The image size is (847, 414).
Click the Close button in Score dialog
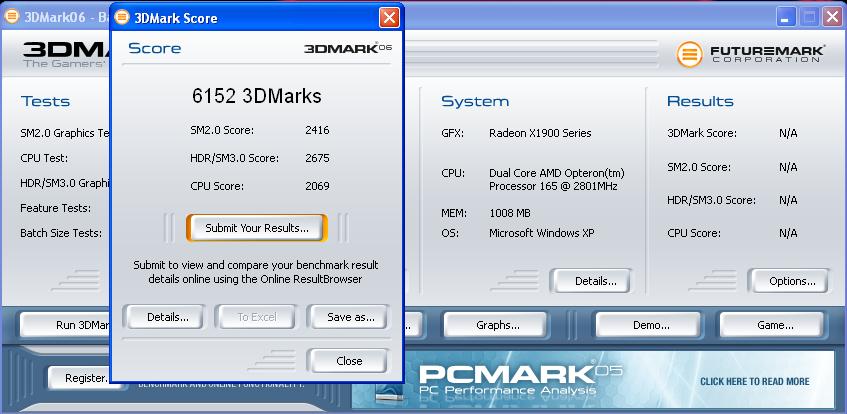pyautogui.click(x=348, y=361)
